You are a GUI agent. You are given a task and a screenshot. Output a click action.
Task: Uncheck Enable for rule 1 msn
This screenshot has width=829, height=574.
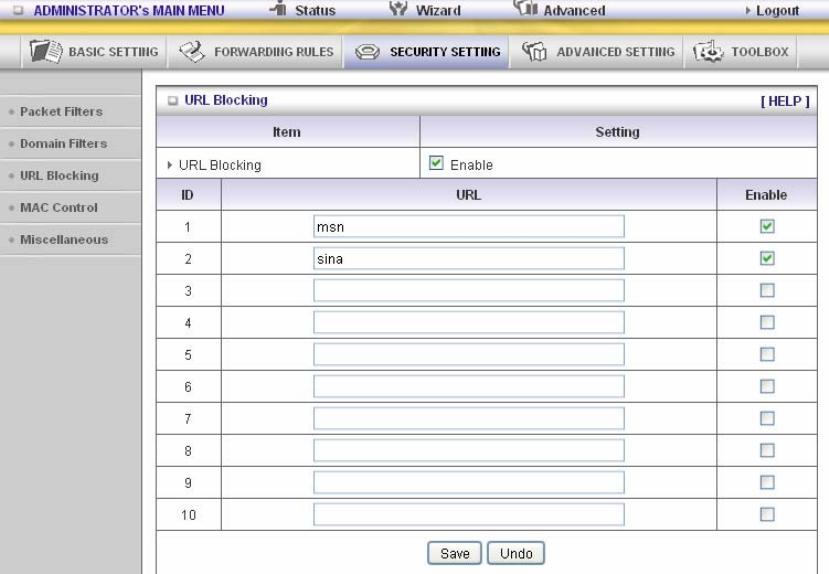click(x=767, y=226)
